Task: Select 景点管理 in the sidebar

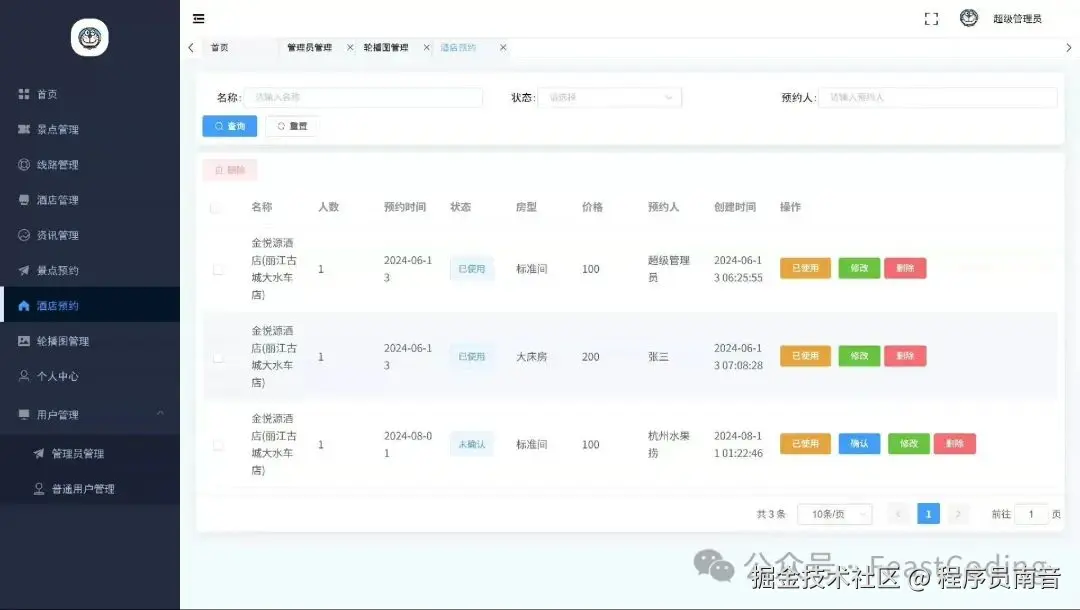Action: tap(60, 128)
